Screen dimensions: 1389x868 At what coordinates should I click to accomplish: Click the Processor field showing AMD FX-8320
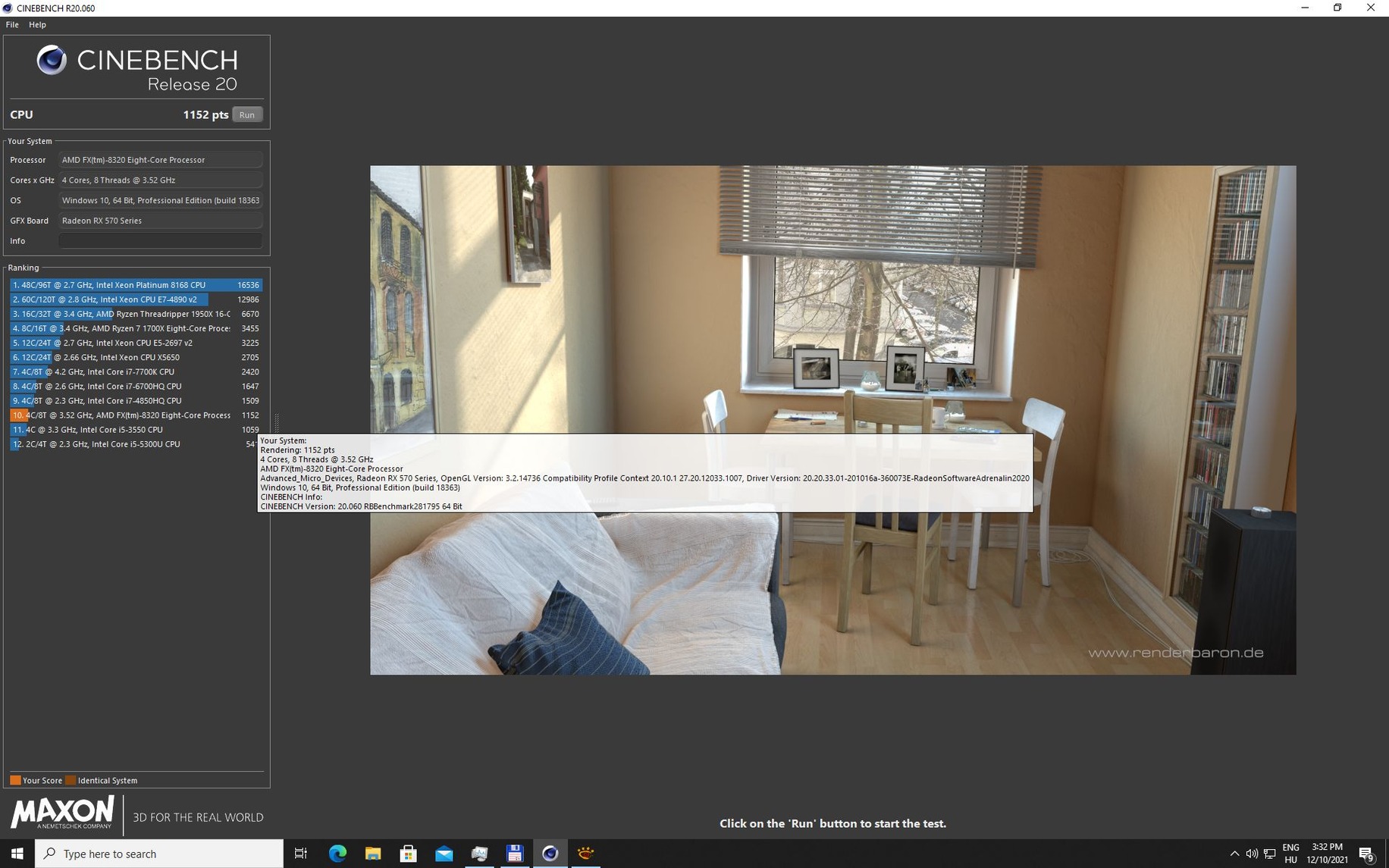[x=161, y=160]
